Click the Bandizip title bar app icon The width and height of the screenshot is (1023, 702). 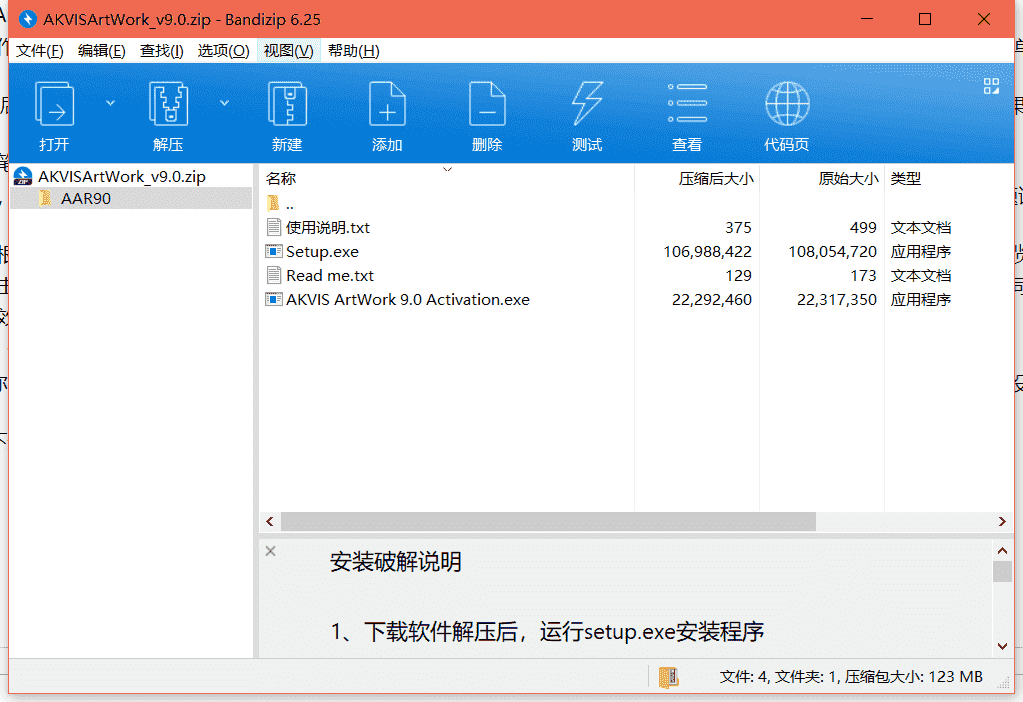tap(27, 19)
